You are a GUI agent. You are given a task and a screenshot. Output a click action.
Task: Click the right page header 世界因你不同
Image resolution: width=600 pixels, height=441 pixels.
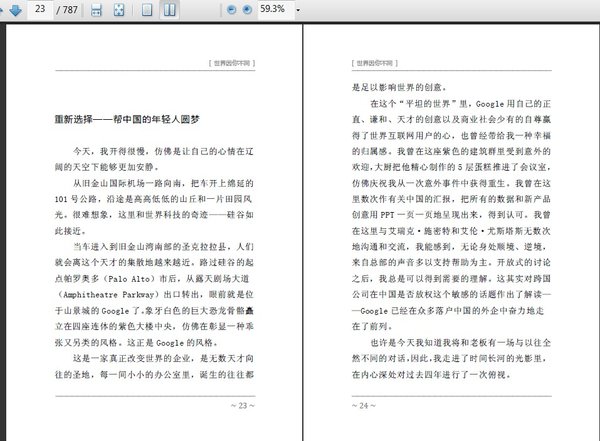pos(375,63)
